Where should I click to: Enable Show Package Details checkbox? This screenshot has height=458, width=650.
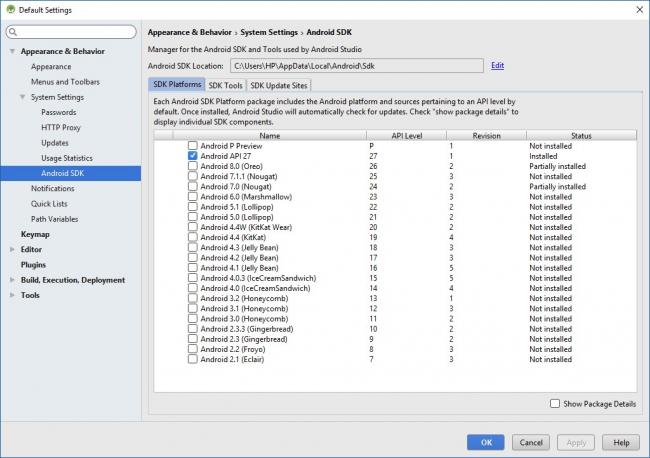tap(555, 403)
